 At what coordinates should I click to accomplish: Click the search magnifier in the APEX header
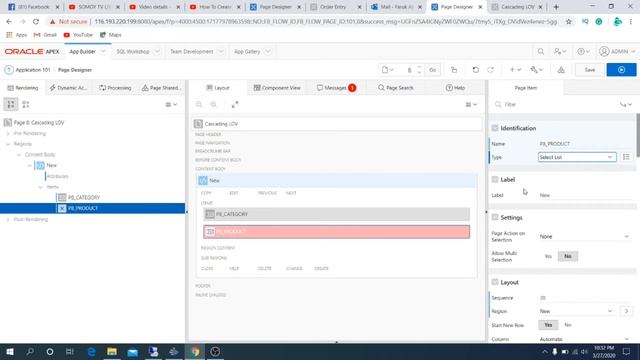click(x=540, y=51)
